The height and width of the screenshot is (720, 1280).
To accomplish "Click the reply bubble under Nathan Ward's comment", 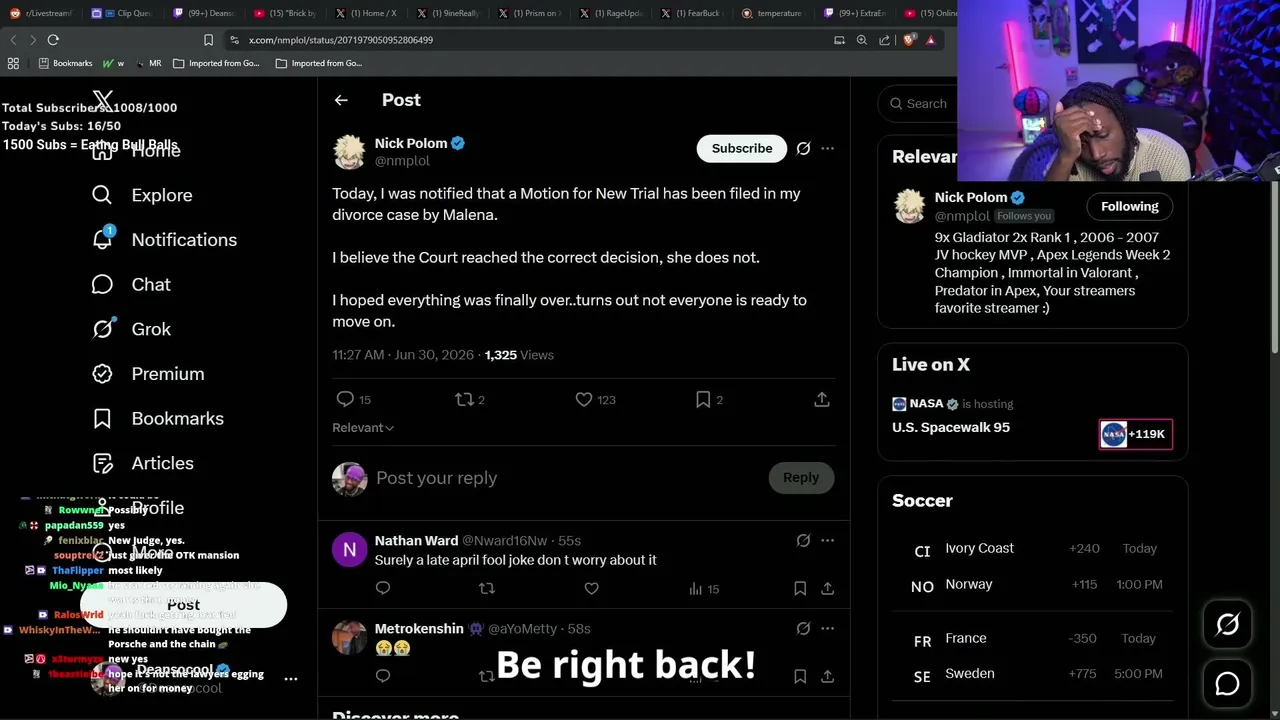I will pos(383,589).
